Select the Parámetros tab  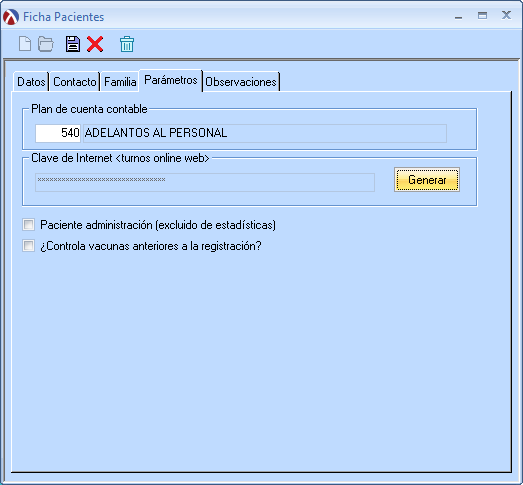tap(171, 80)
